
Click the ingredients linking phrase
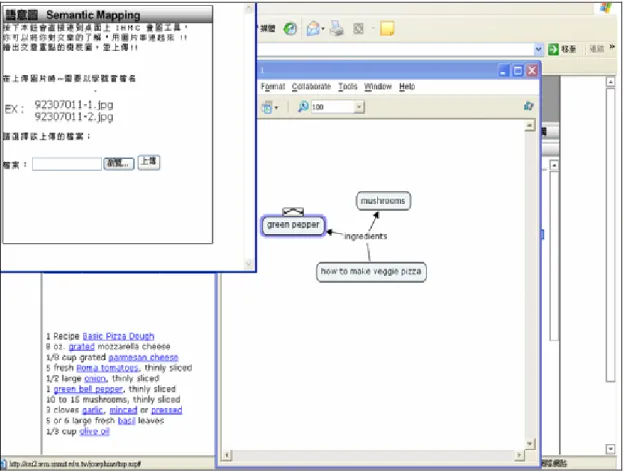[x=366, y=236]
